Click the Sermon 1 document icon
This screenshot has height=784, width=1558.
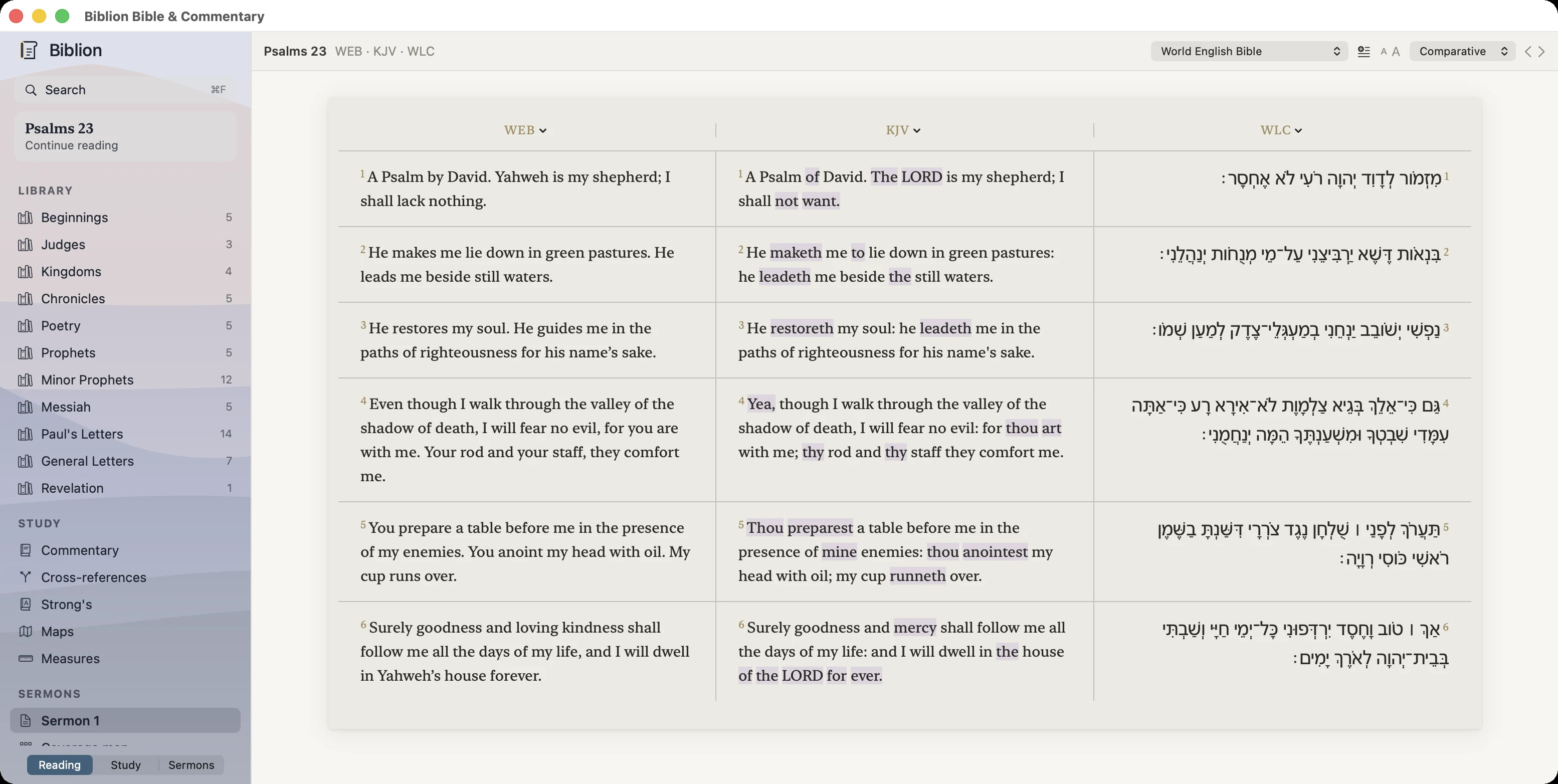(x=26, y=720)
